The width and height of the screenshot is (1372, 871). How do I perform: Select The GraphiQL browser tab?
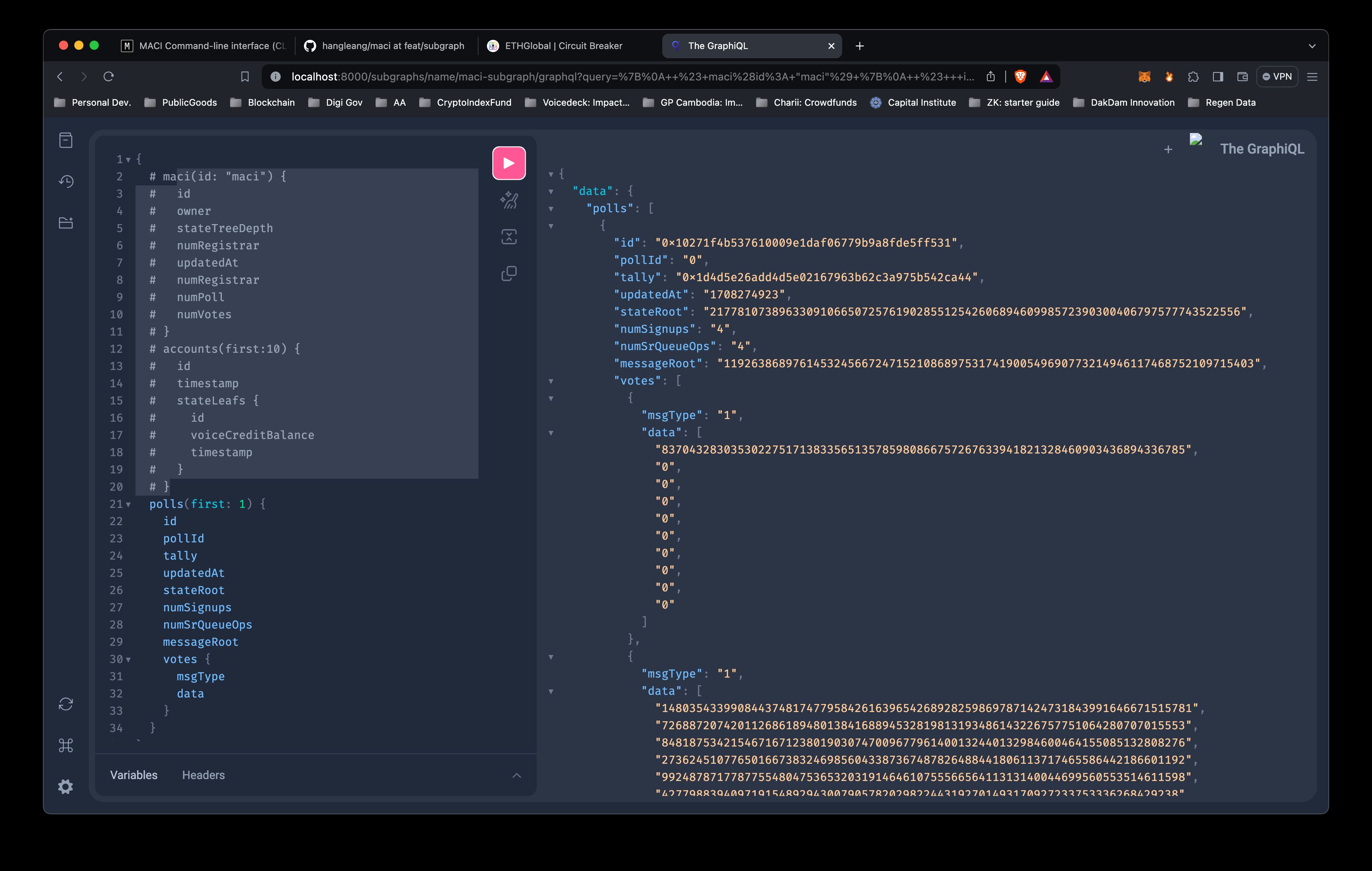click(x=751, y=46)
